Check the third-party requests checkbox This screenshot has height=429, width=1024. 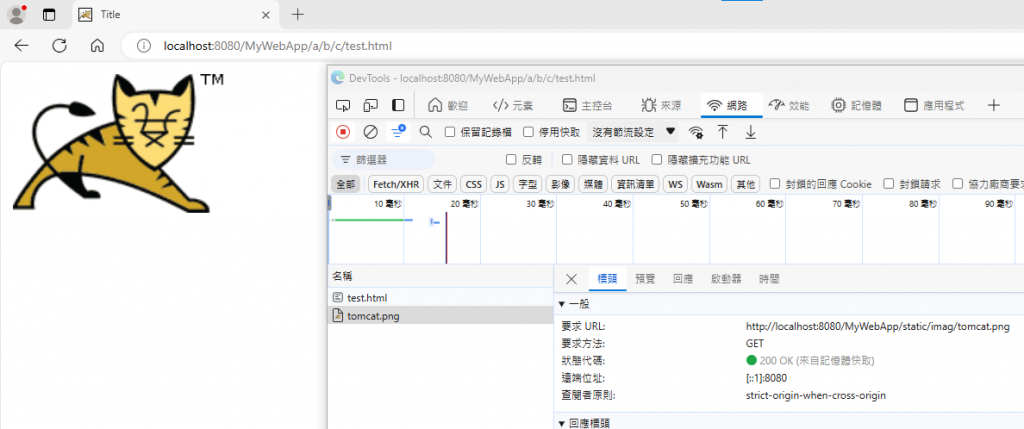point(957,184)
